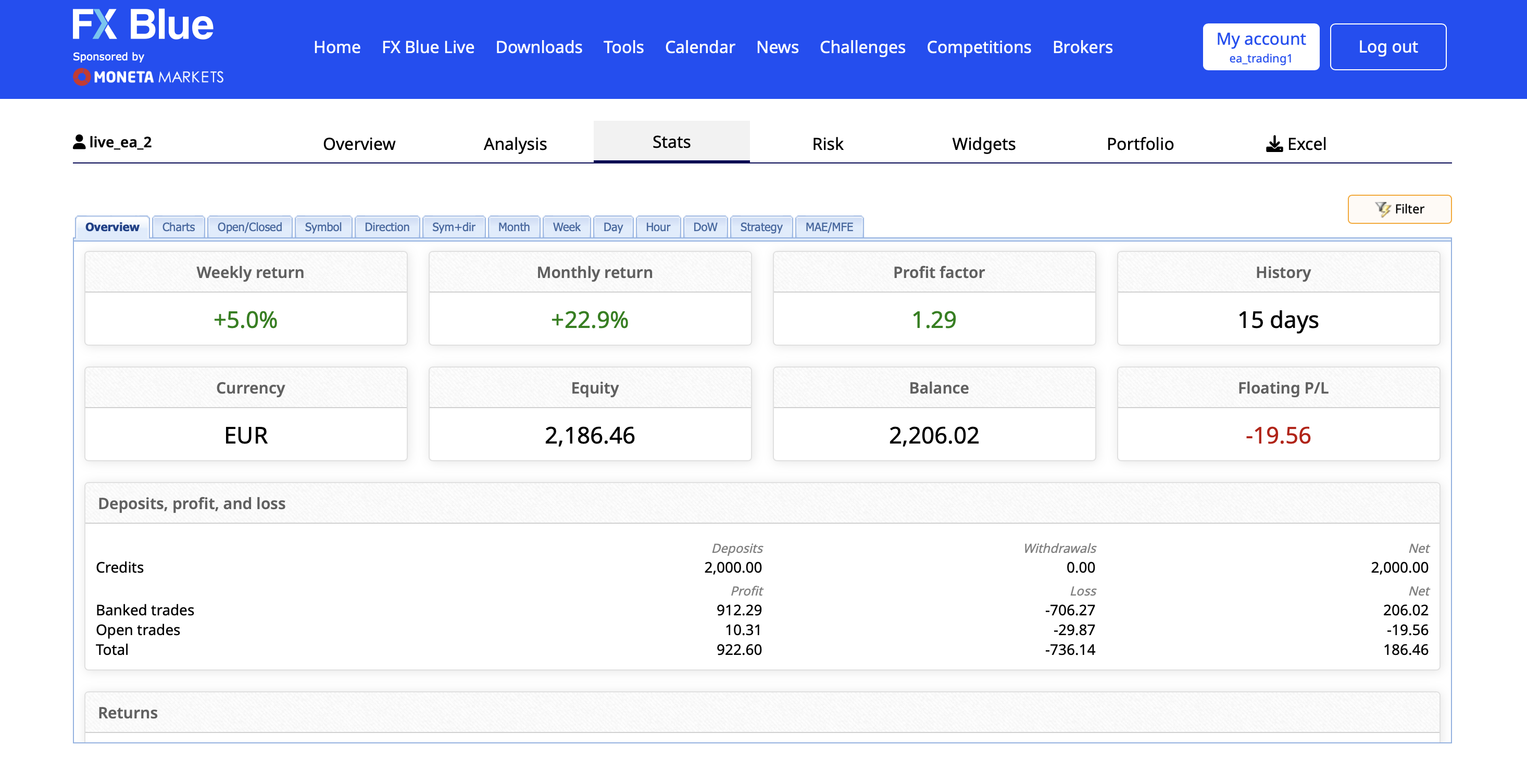
Task: Open the Direction stats sub-tab
Action: tap(386, 227)
